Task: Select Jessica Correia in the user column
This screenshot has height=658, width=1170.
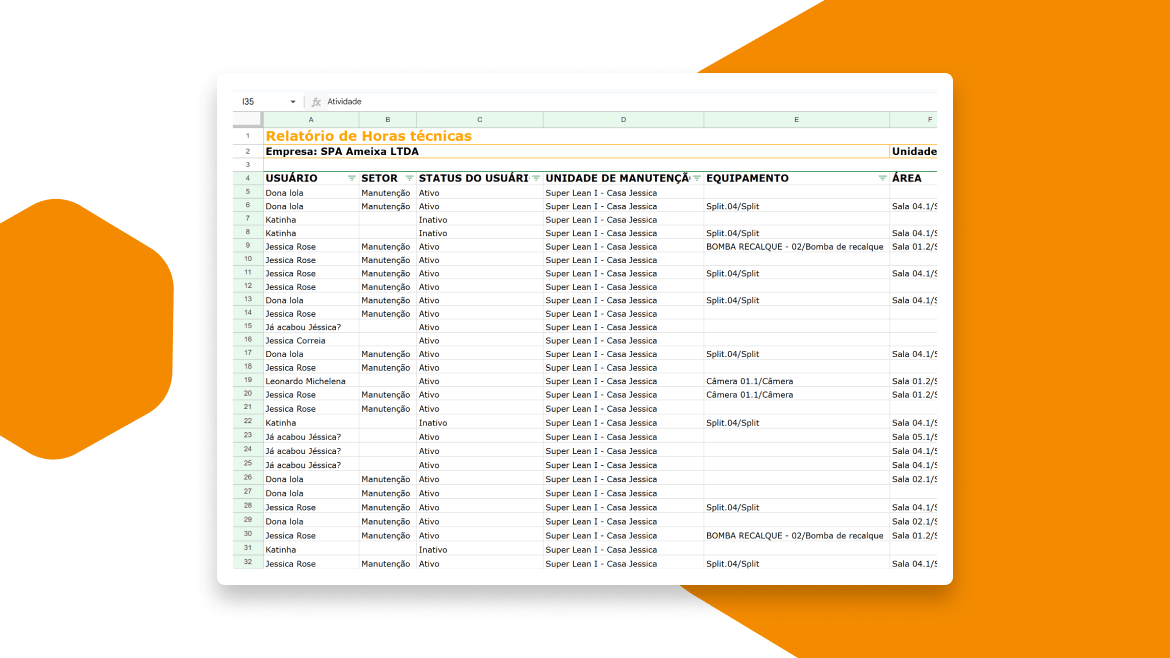Action: (295, 340)
